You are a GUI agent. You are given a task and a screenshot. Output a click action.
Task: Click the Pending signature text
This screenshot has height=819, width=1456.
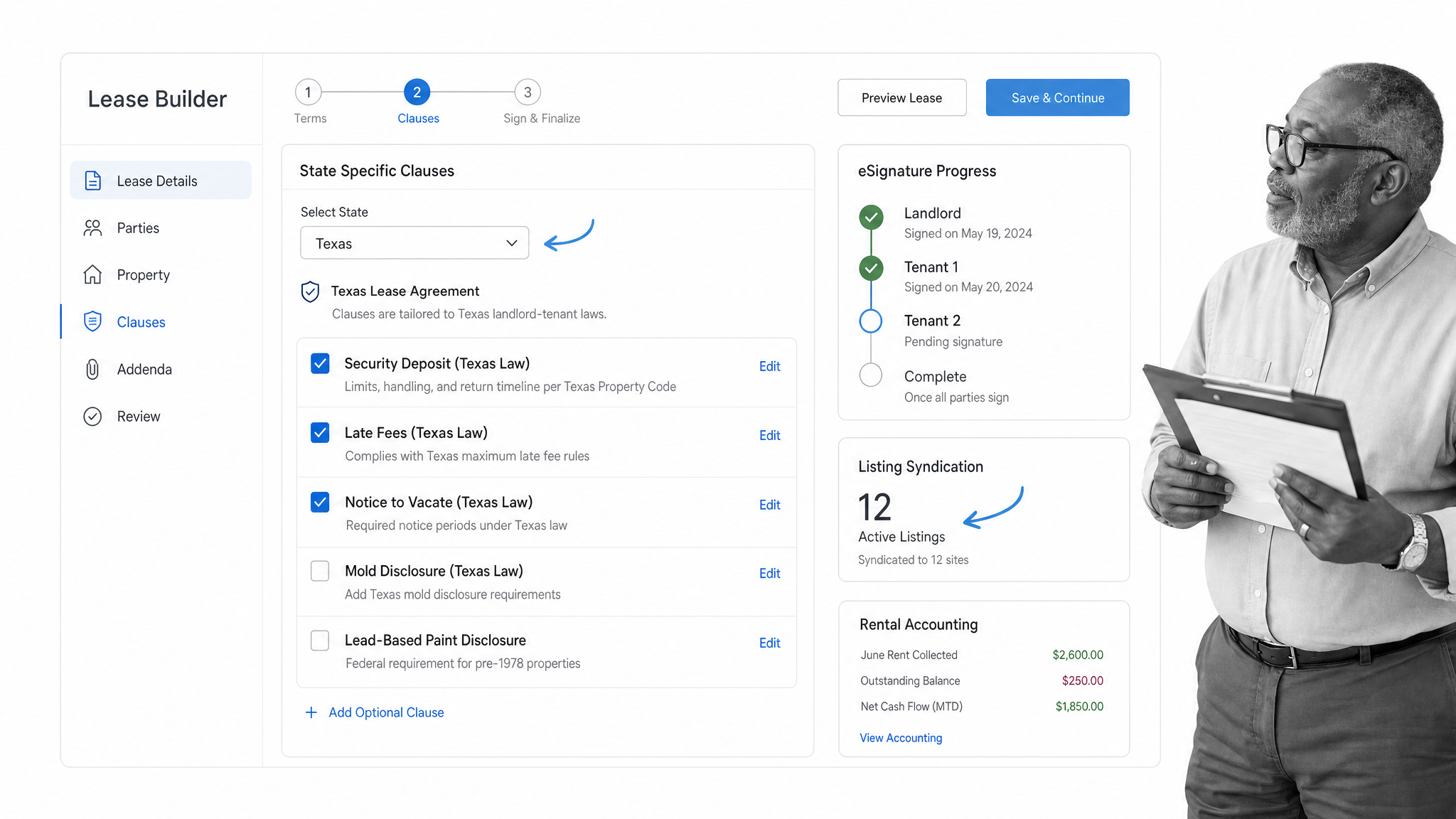point(953,341)
